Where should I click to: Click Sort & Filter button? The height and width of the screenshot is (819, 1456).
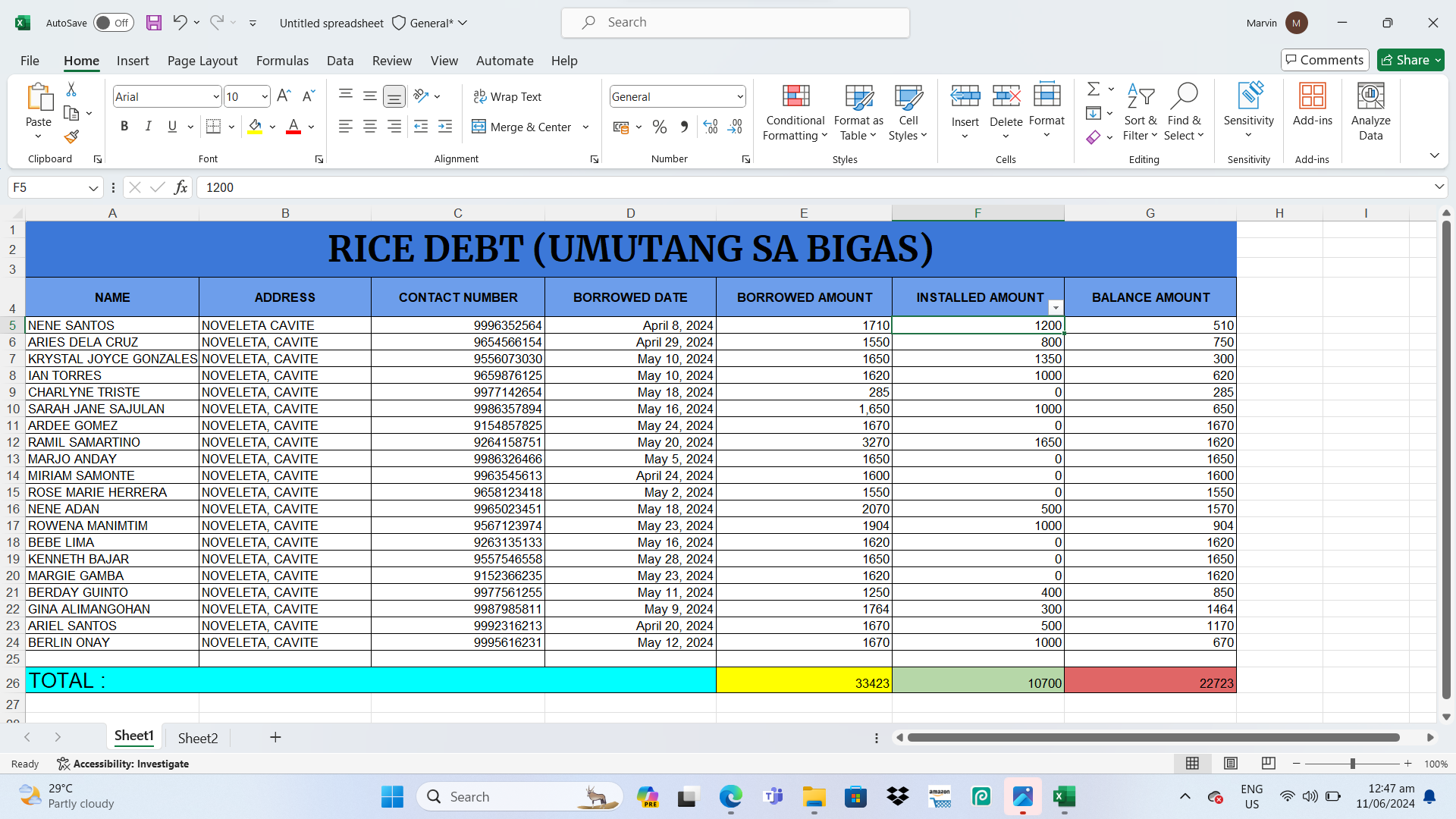[1141, 111]
